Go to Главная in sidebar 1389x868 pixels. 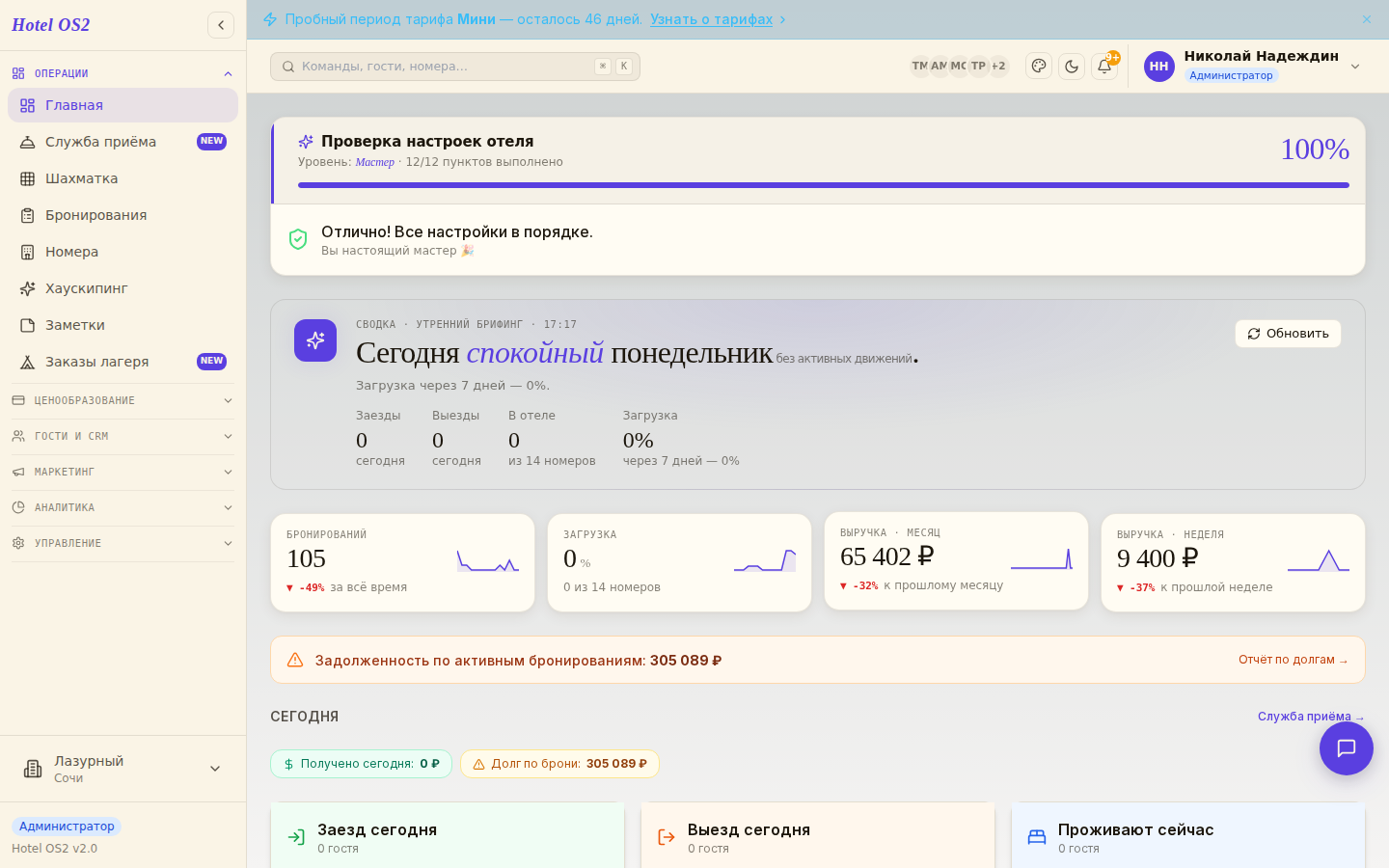123,105
